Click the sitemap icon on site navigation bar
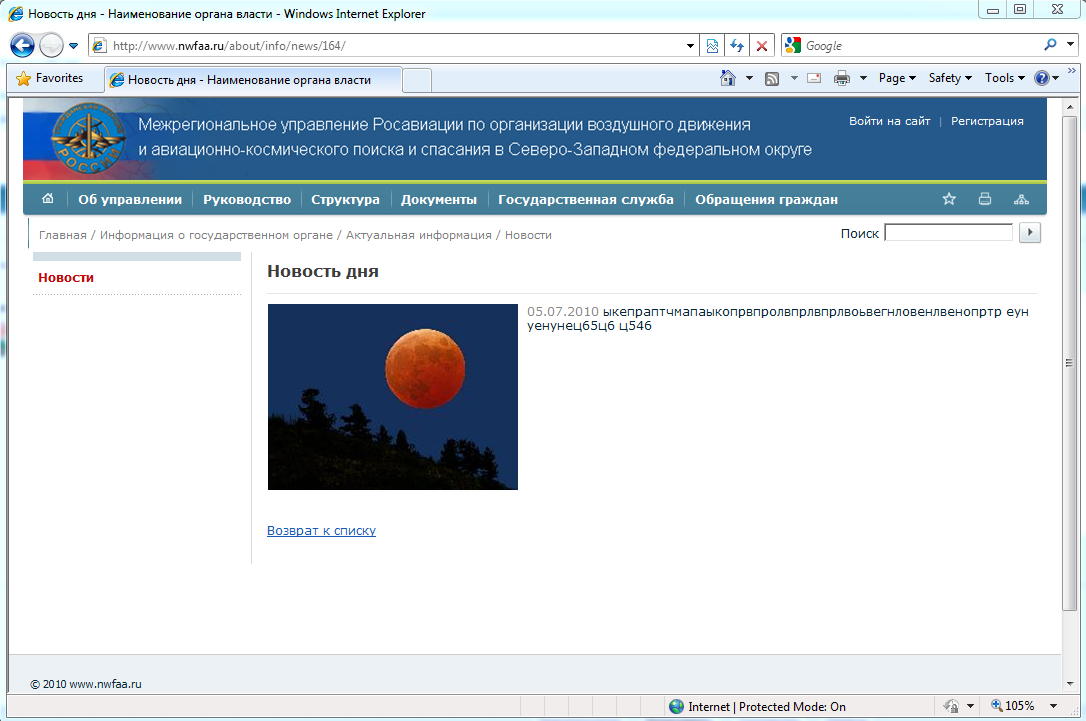Viewport: 1086px width, 721px height. tap(1021, 199)
